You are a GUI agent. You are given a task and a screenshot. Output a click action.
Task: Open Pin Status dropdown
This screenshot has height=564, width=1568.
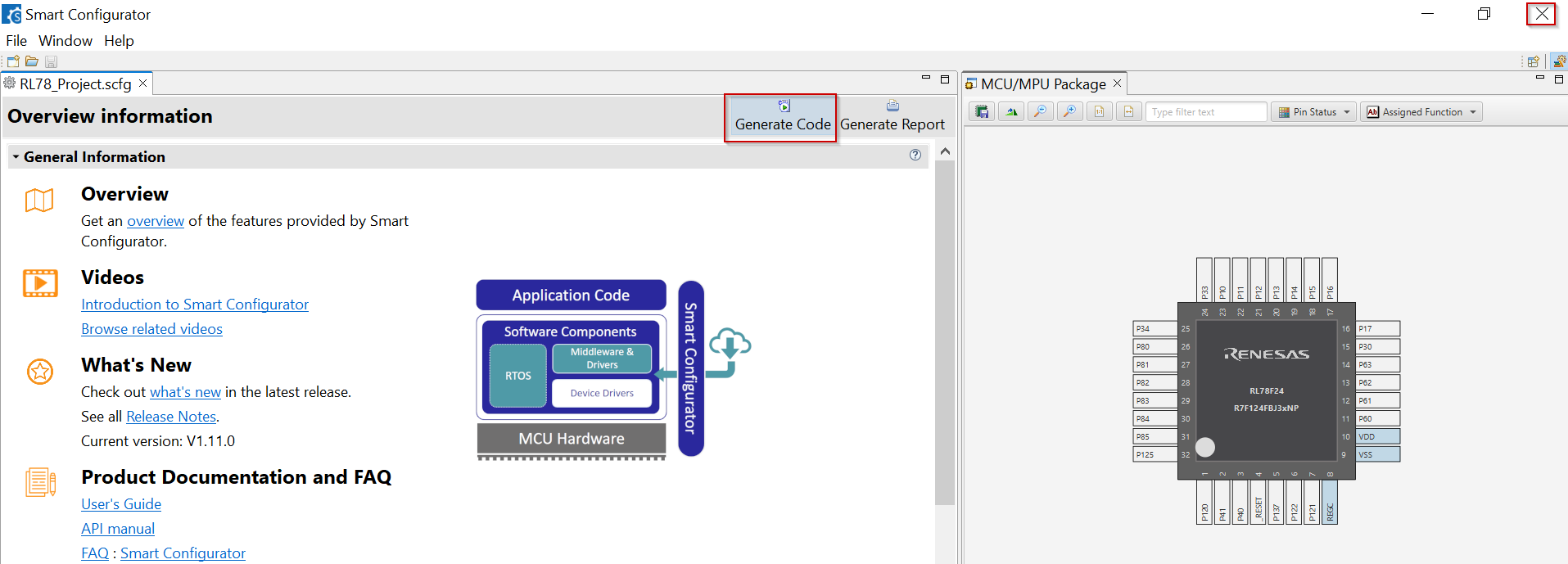pyautogui.click(x=1315, y=112)
